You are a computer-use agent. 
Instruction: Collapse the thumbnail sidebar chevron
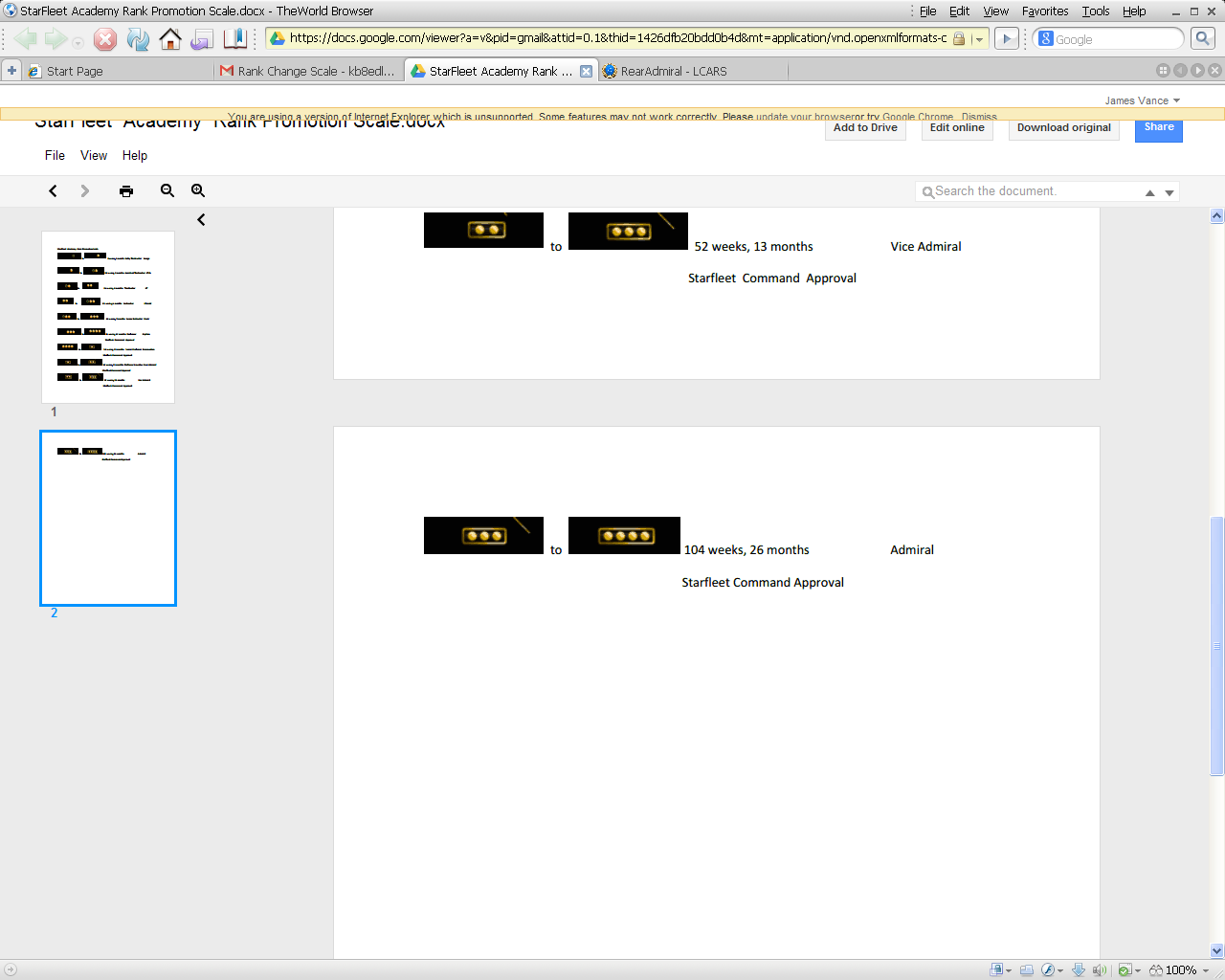point(201,219)
